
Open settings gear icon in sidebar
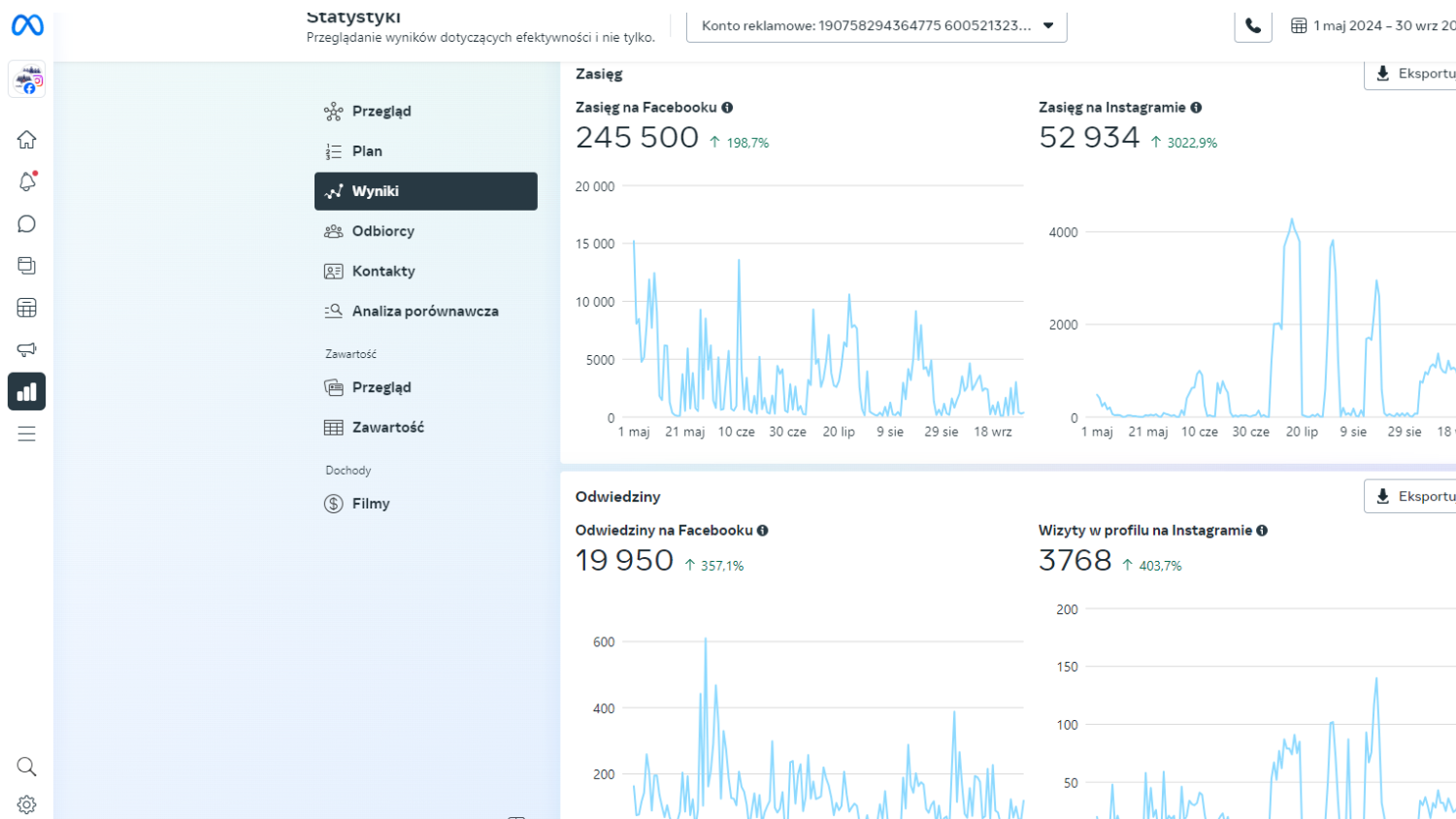tap(26, 804)
